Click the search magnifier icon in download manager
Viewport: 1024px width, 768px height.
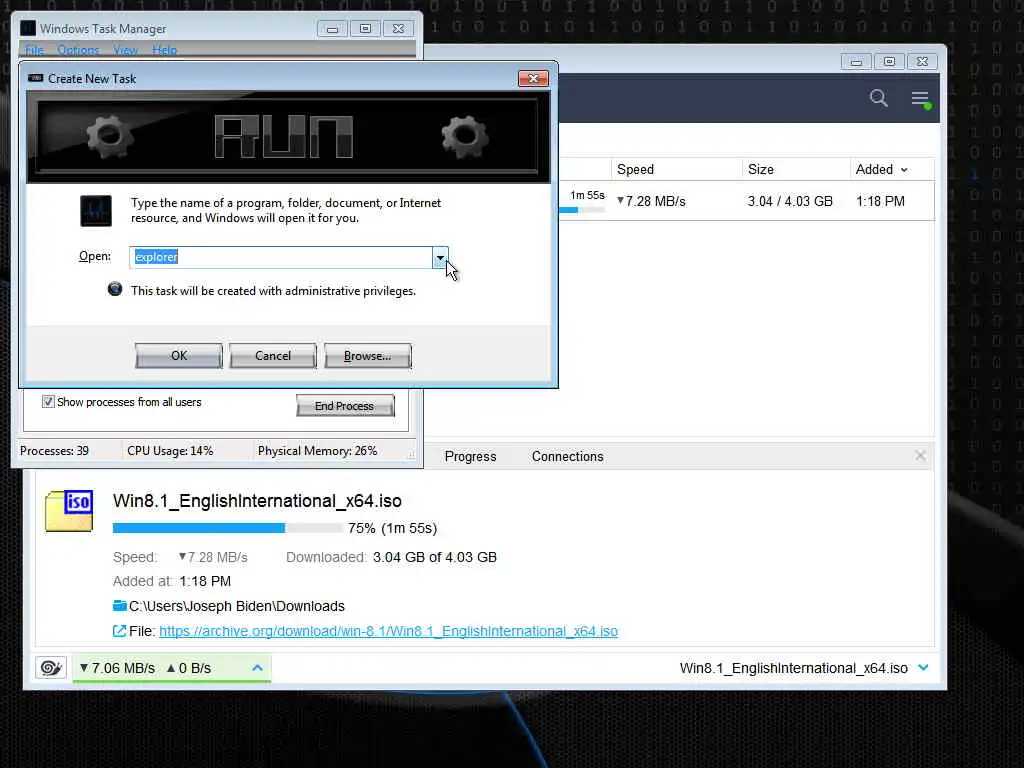878,98
